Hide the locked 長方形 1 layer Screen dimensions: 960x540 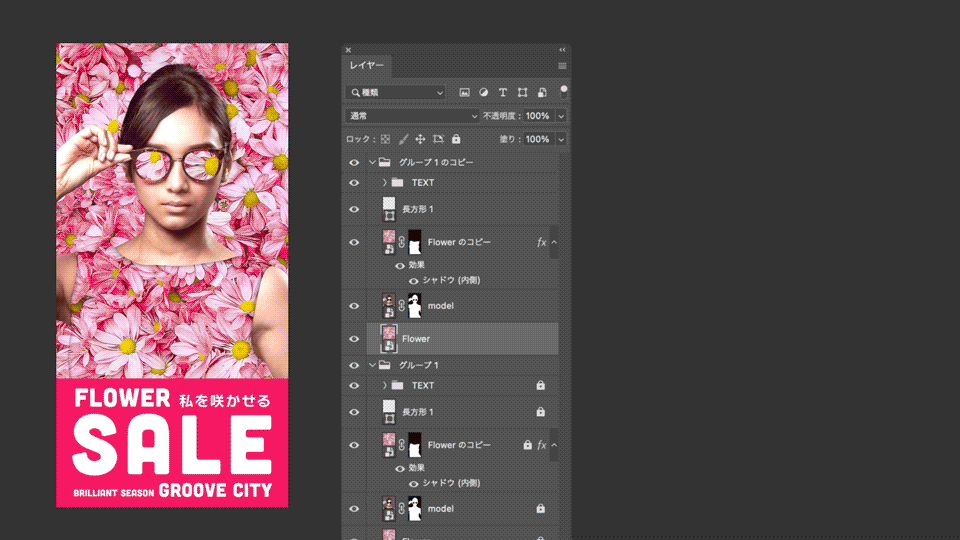[354, 412]
